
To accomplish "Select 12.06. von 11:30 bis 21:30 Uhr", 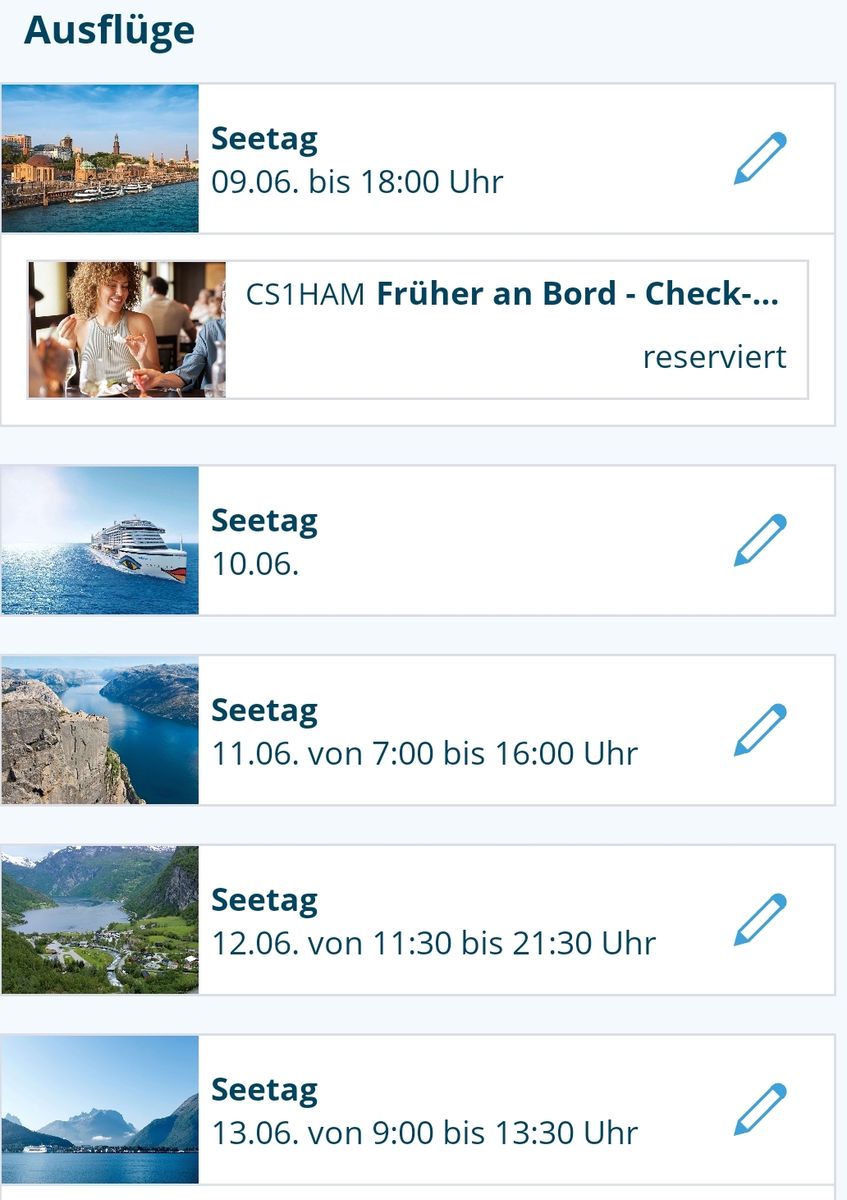I will (x=433, y=943).
